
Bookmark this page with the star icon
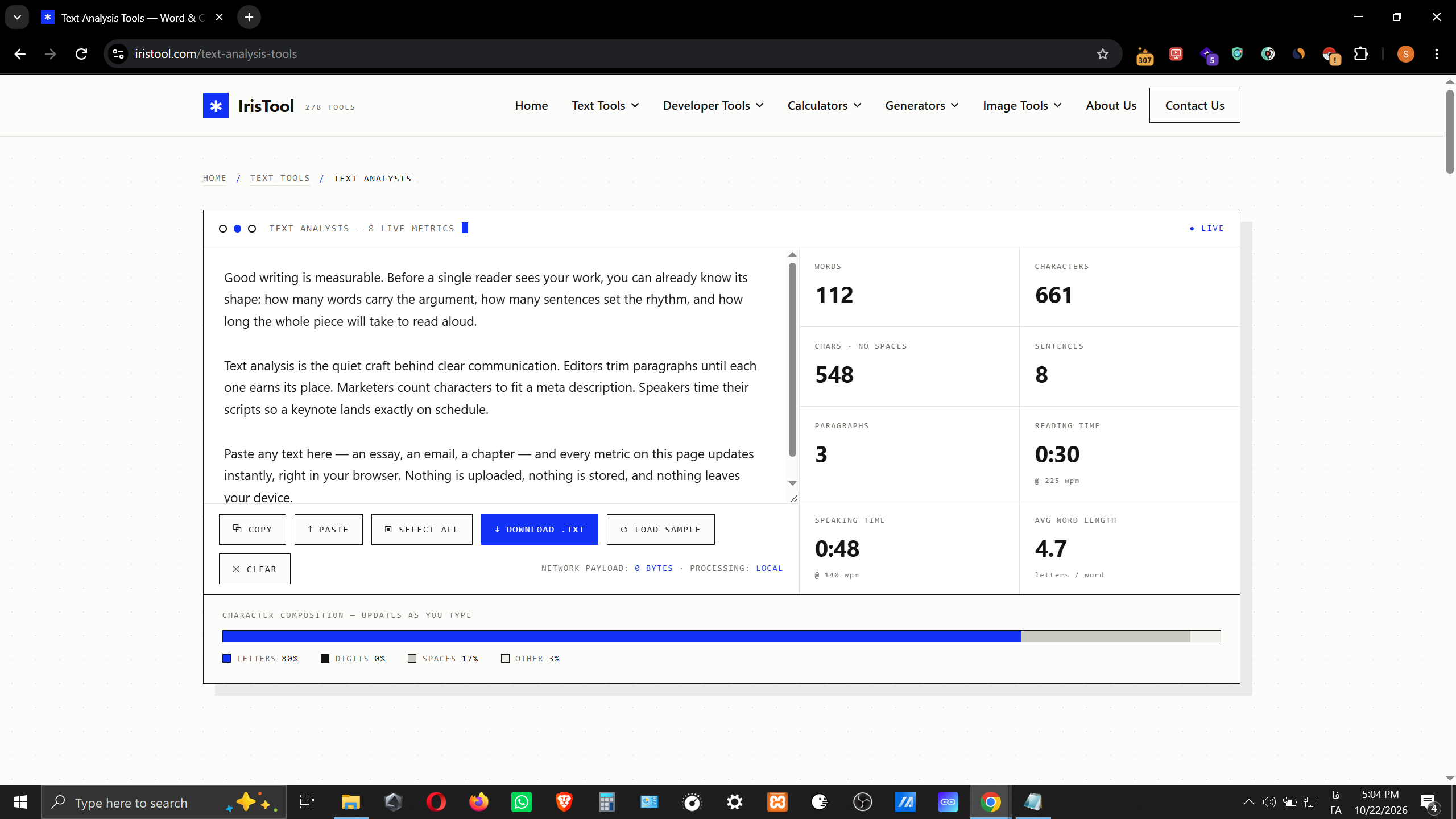point(1103,54)
